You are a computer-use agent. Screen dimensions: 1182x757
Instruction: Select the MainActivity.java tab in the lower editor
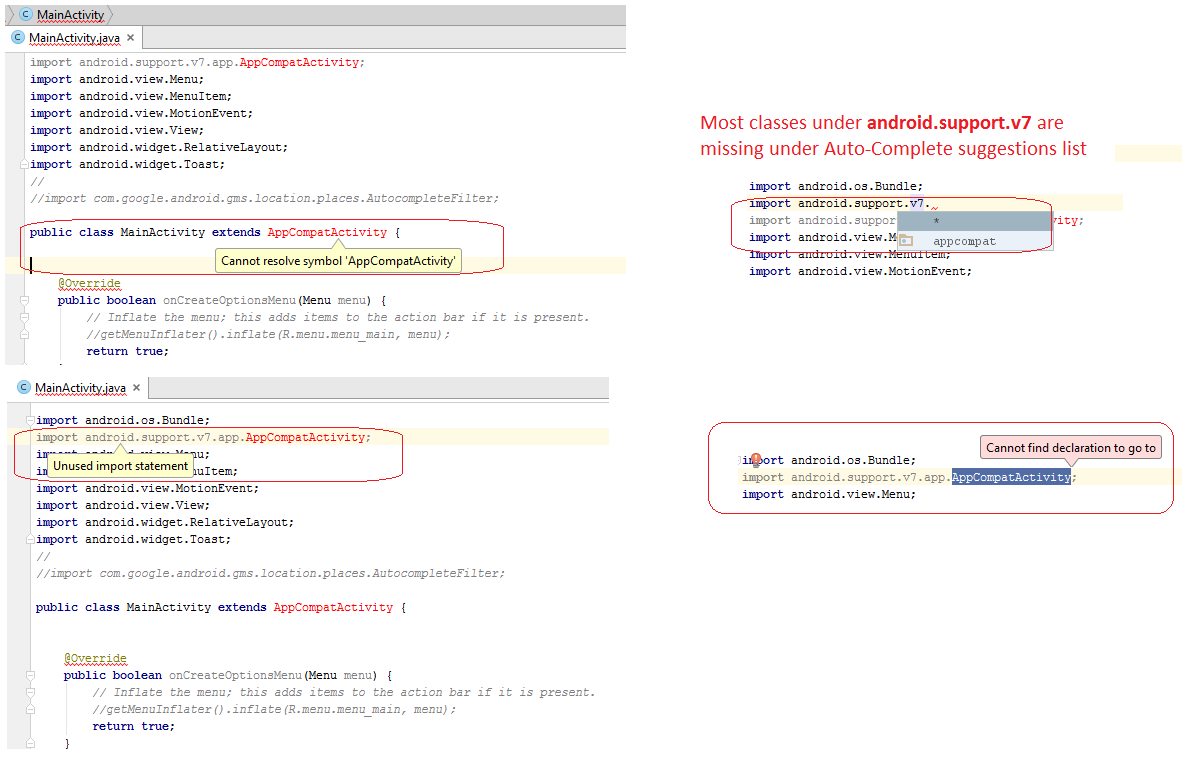tap(80, 388)
